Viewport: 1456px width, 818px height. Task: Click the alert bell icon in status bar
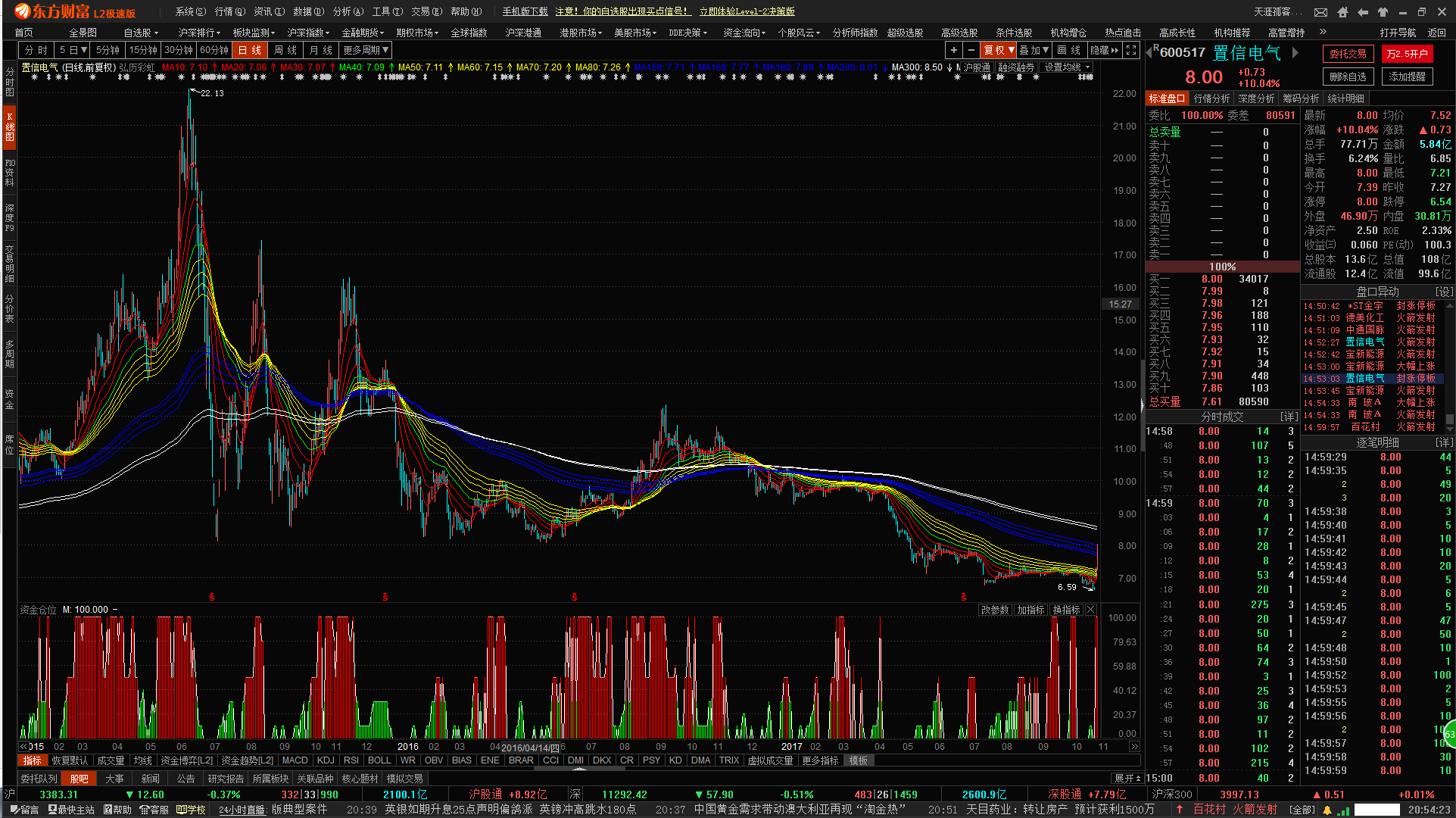tap(1327, 810)
